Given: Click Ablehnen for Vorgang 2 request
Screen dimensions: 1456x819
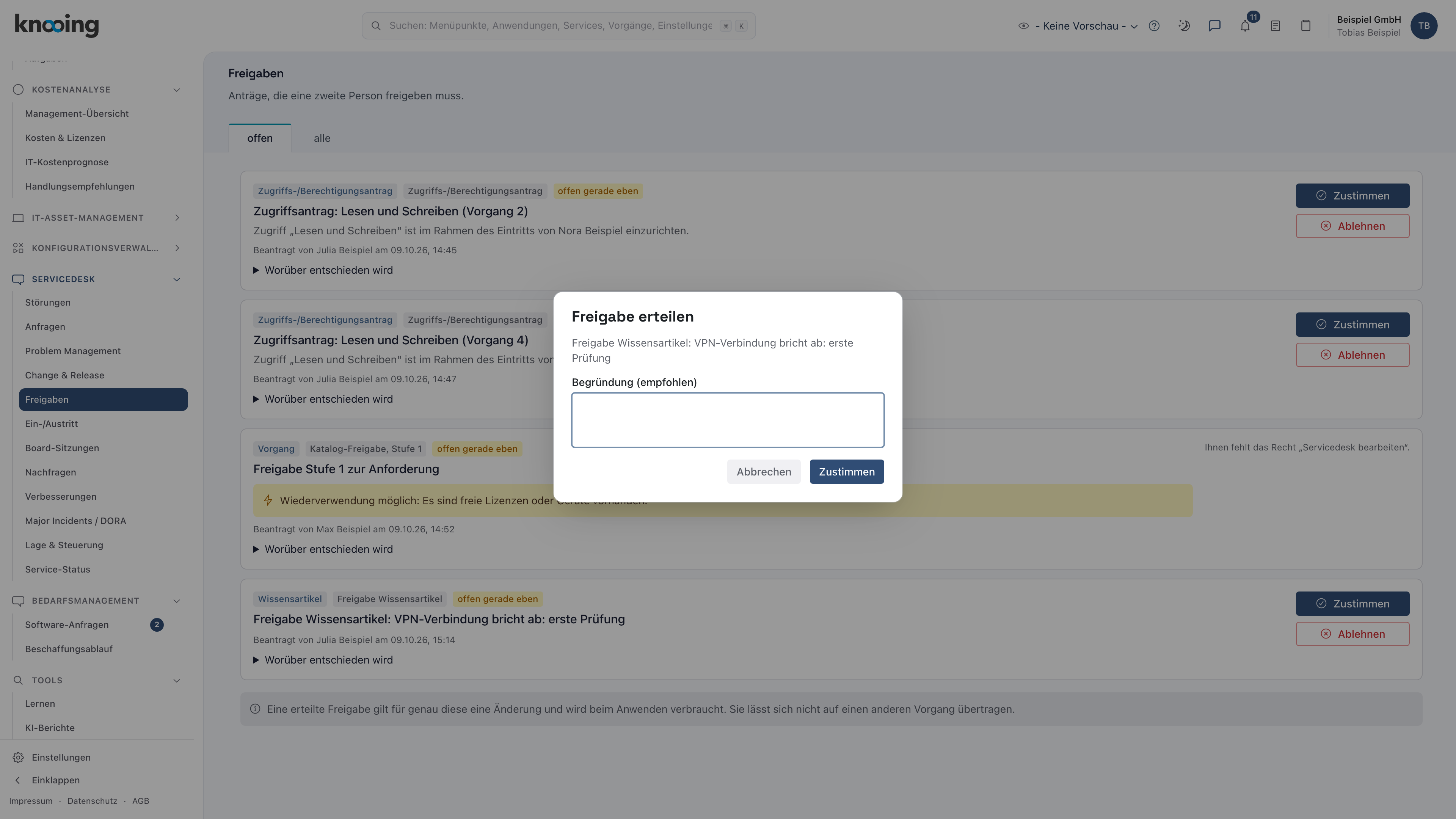Looking at the screenshot, I should [1352, 226].
